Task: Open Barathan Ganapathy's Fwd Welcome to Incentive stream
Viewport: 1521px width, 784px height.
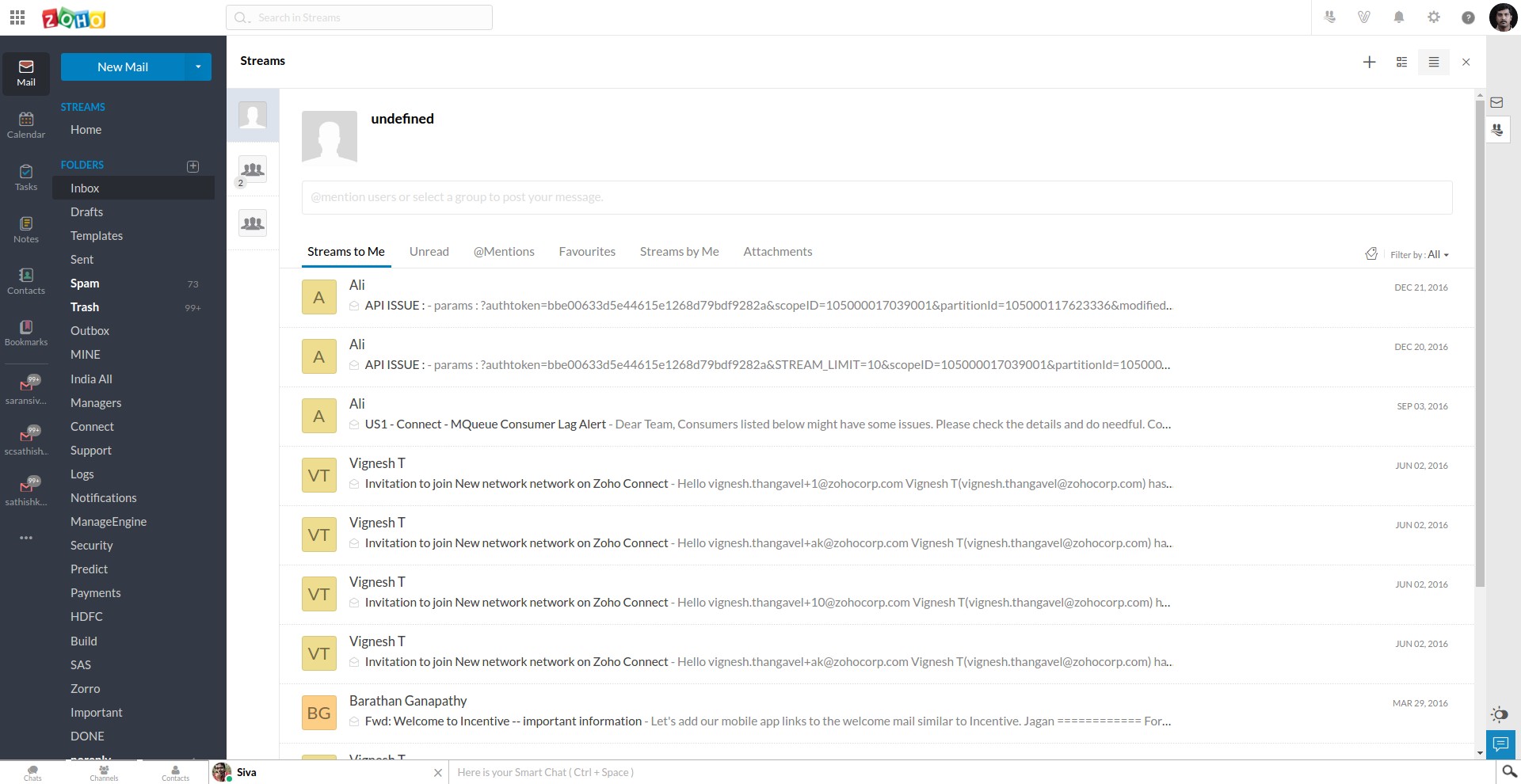Action: coord(876,714)
